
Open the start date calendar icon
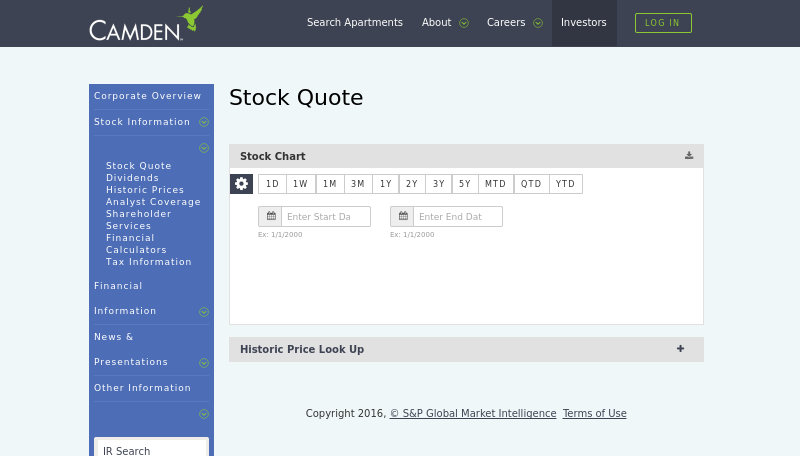coord(270,216)
